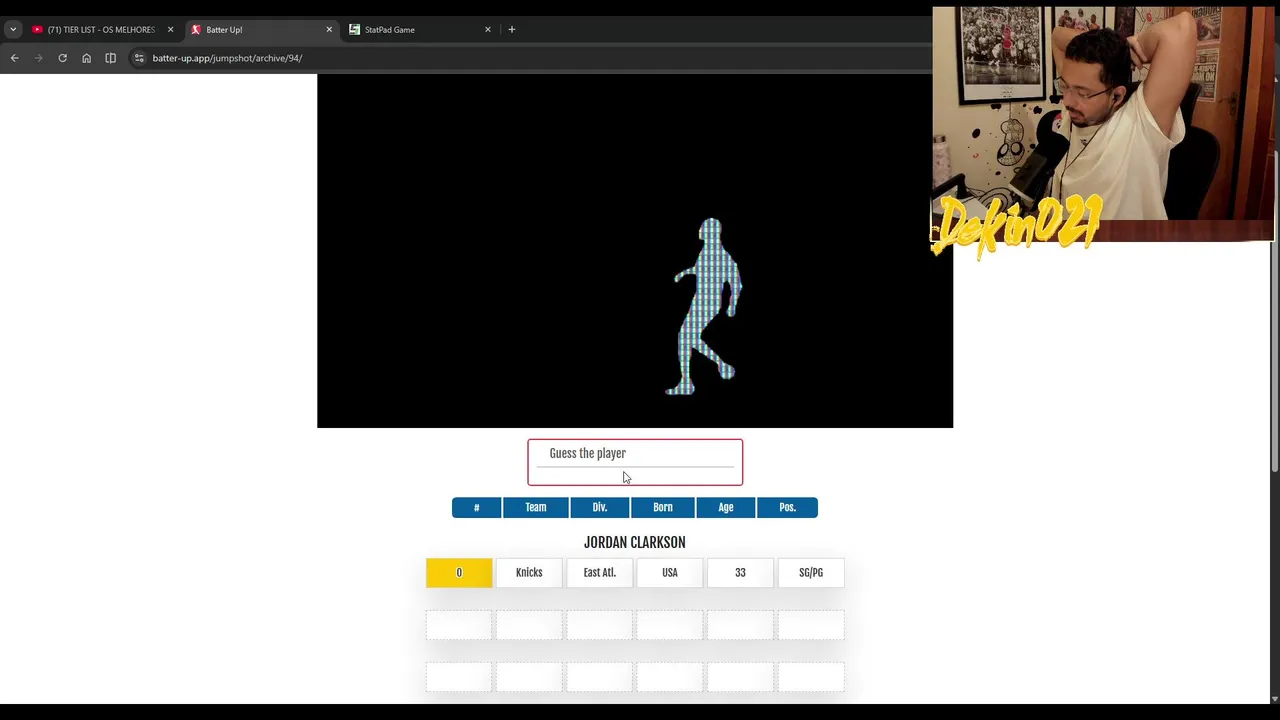View site information icon in address bar

(x=139, y=58)
